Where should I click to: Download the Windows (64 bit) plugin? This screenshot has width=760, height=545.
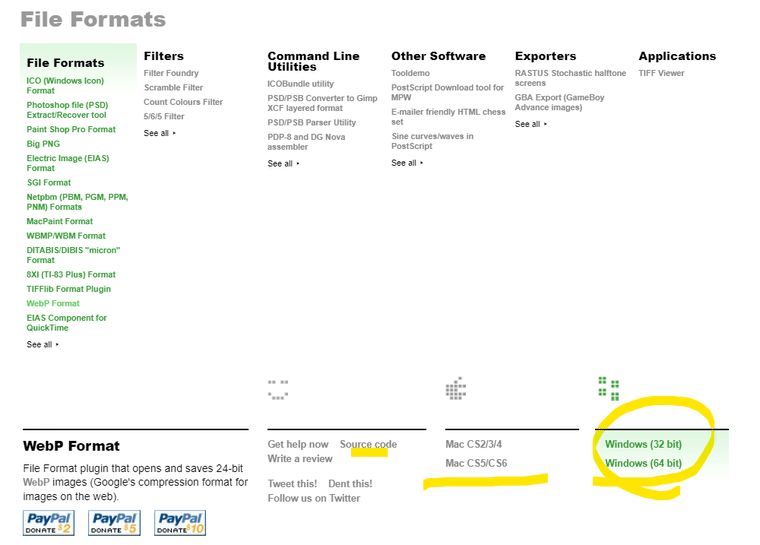click(x=643, y=464)
